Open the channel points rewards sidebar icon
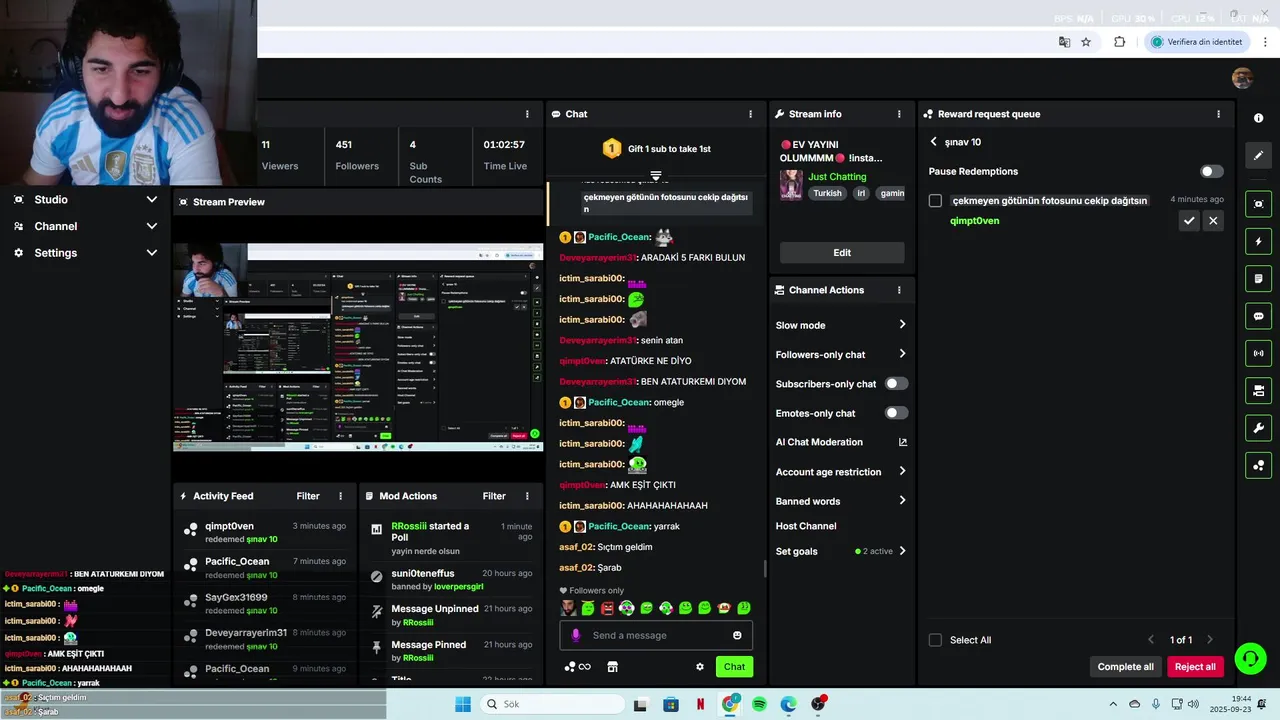The image size is (1280, 720). [1258, 465]
